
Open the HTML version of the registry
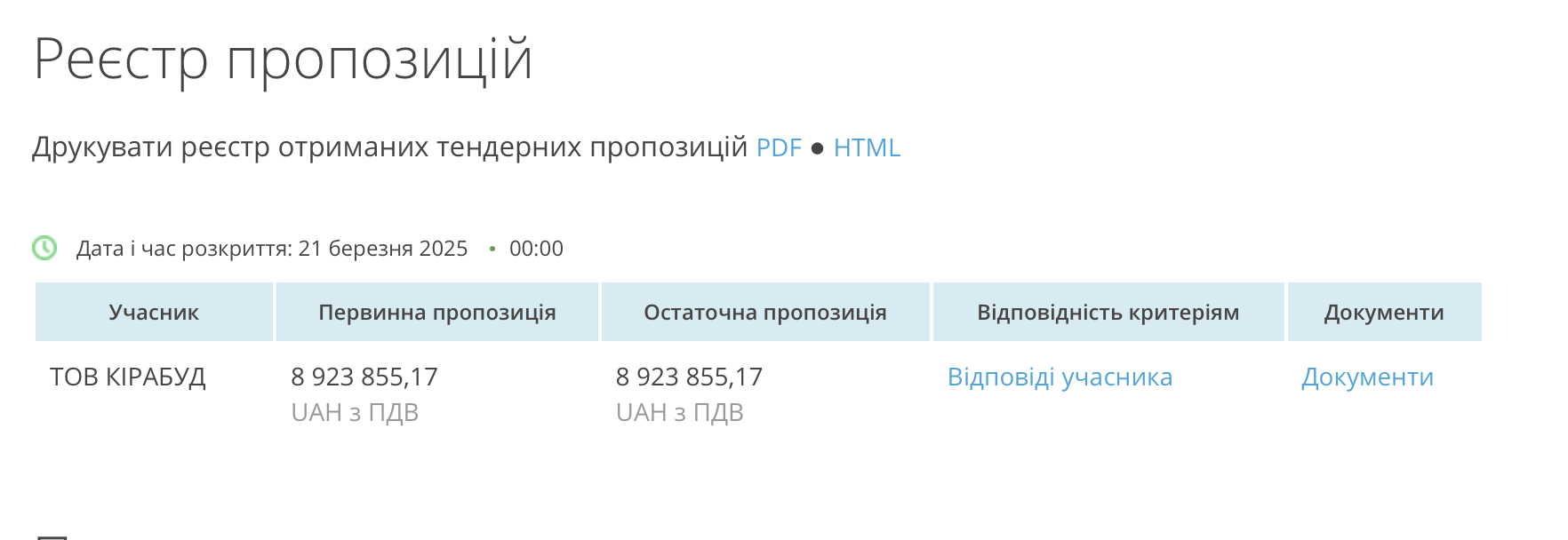tap(867, 147)
